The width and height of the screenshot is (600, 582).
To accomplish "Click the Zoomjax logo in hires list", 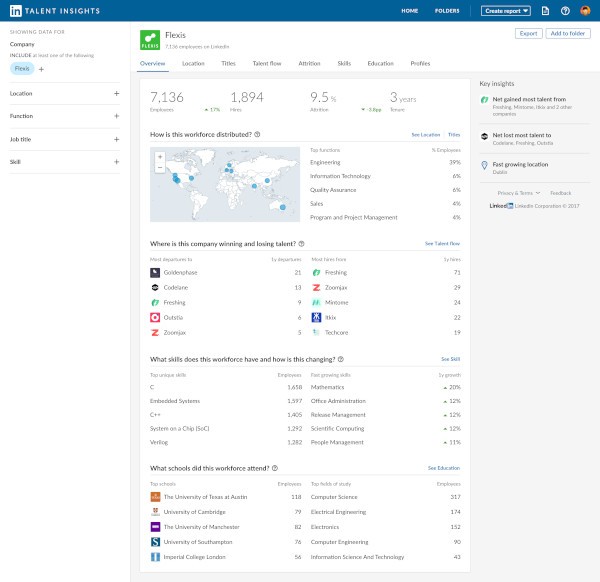I will (x=316, y=287).
